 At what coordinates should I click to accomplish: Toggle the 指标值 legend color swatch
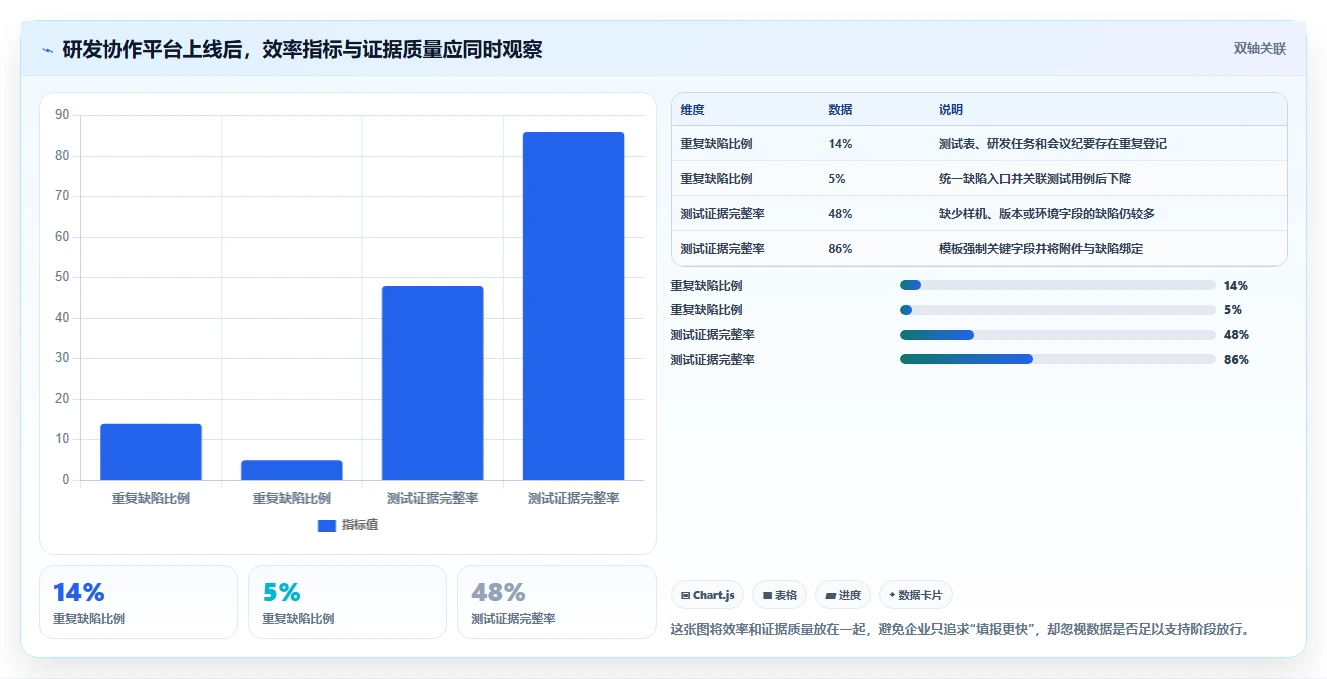(x=326, y=525)
